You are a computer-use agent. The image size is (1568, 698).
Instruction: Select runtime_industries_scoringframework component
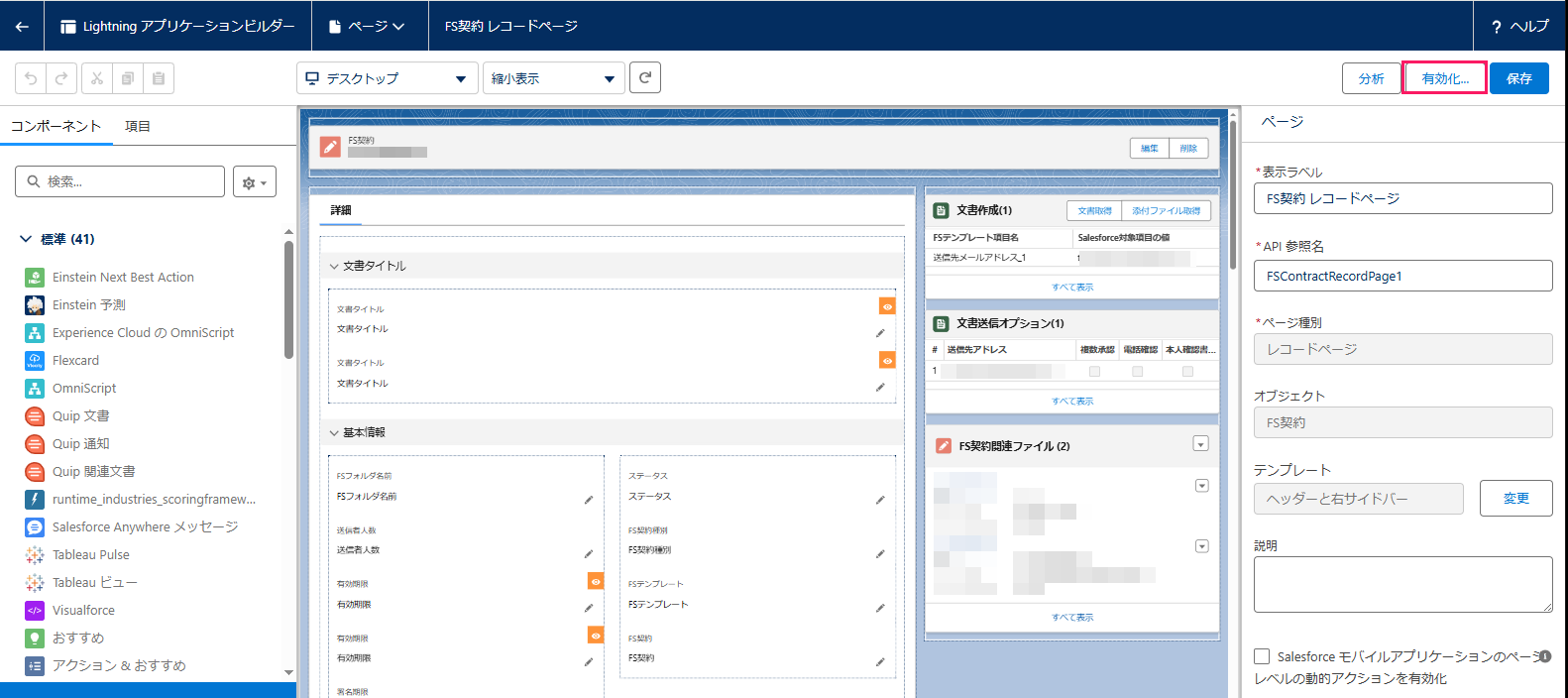(141, 499)
